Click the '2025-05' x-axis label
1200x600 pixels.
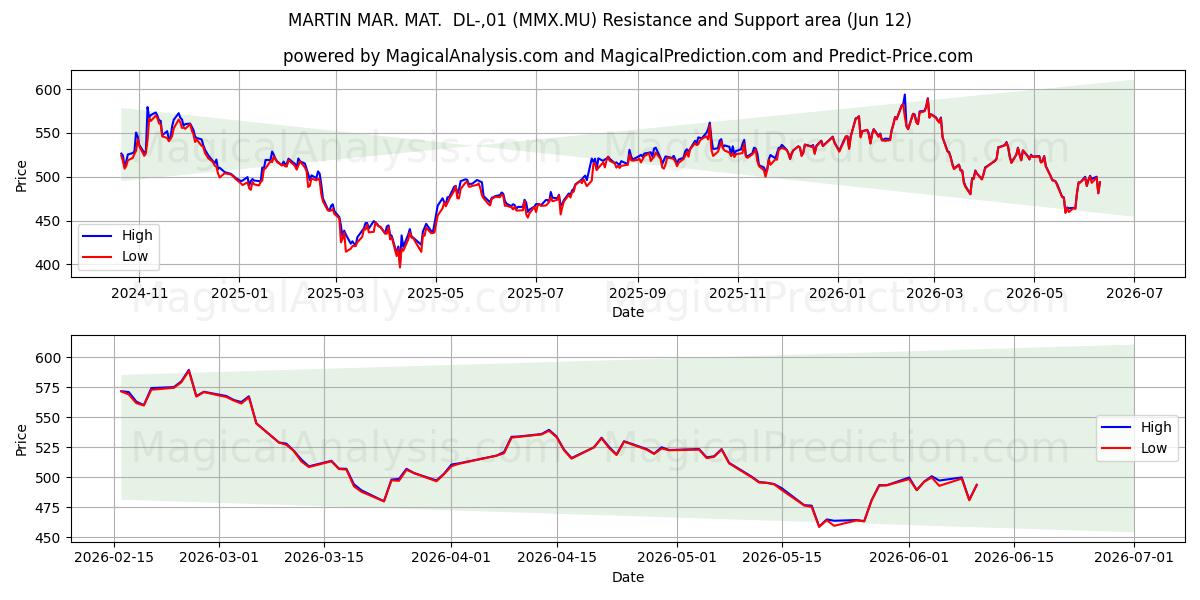(436, 293)
